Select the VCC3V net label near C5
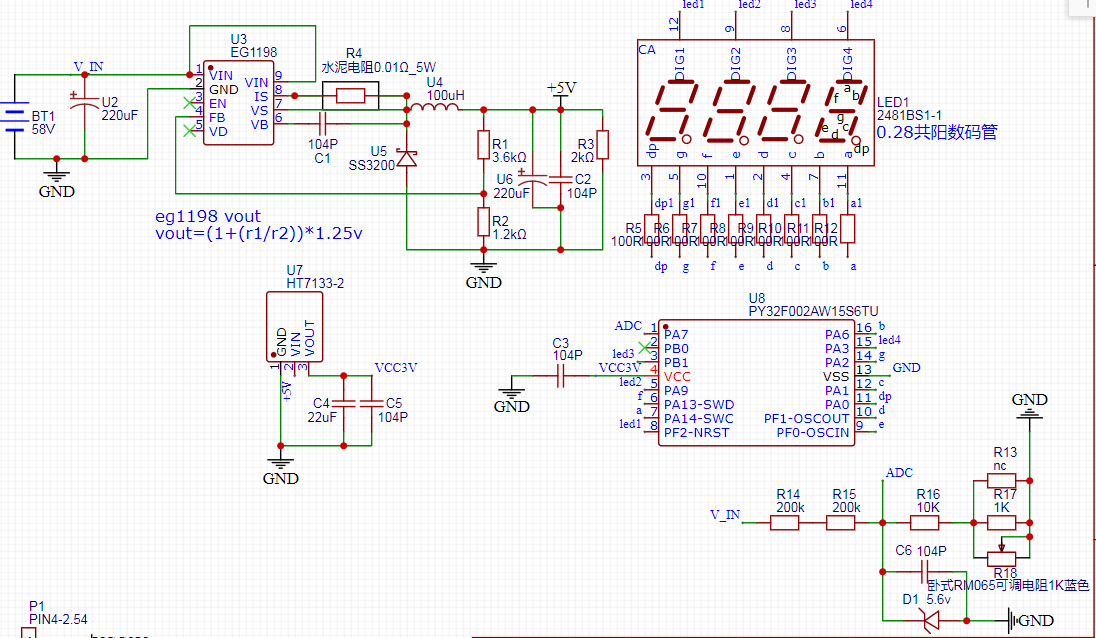This screenshot has width=1096, height=638. coord(395,367)
